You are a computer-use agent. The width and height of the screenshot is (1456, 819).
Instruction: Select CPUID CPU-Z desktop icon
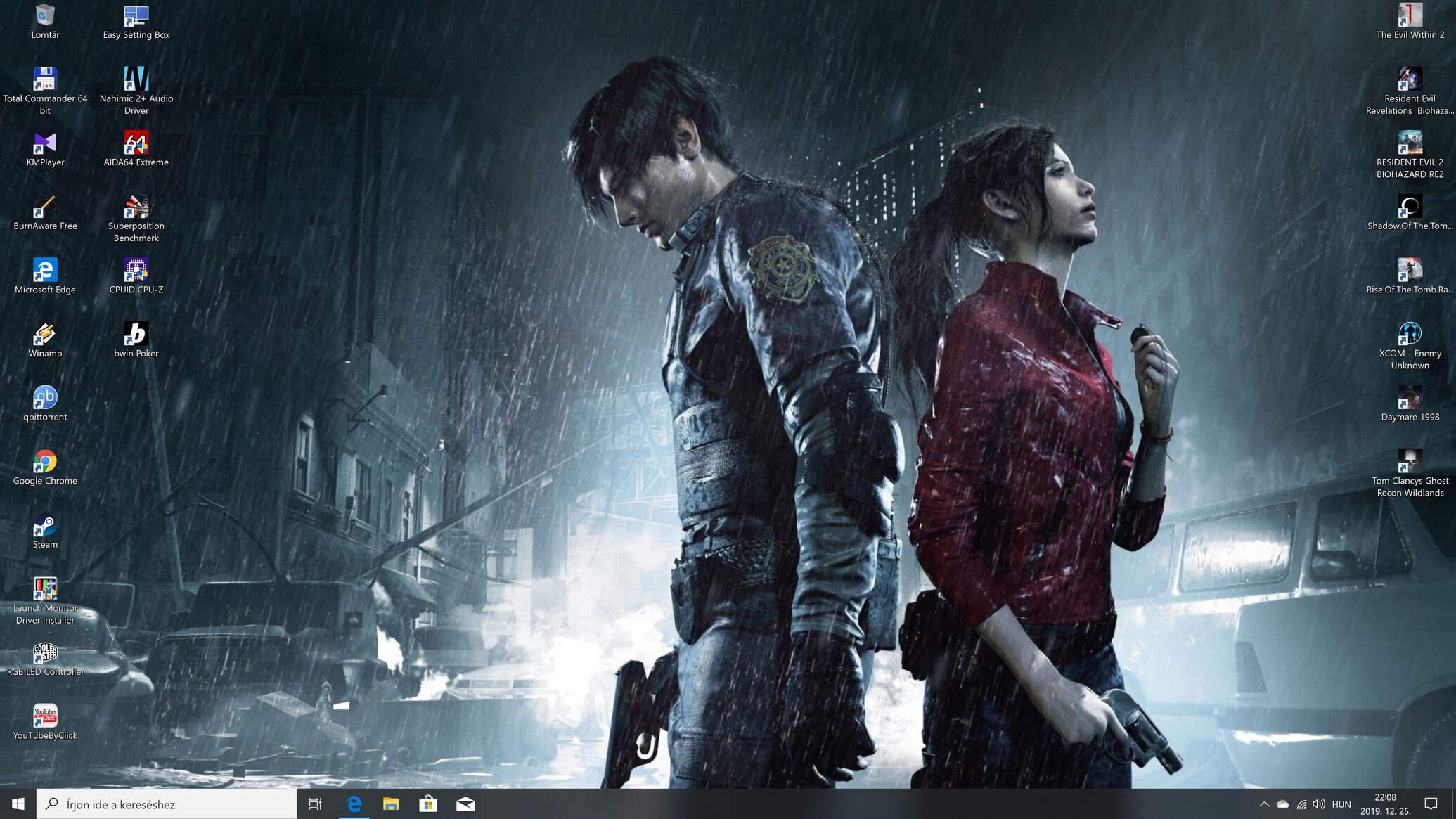tap(136, 276)
